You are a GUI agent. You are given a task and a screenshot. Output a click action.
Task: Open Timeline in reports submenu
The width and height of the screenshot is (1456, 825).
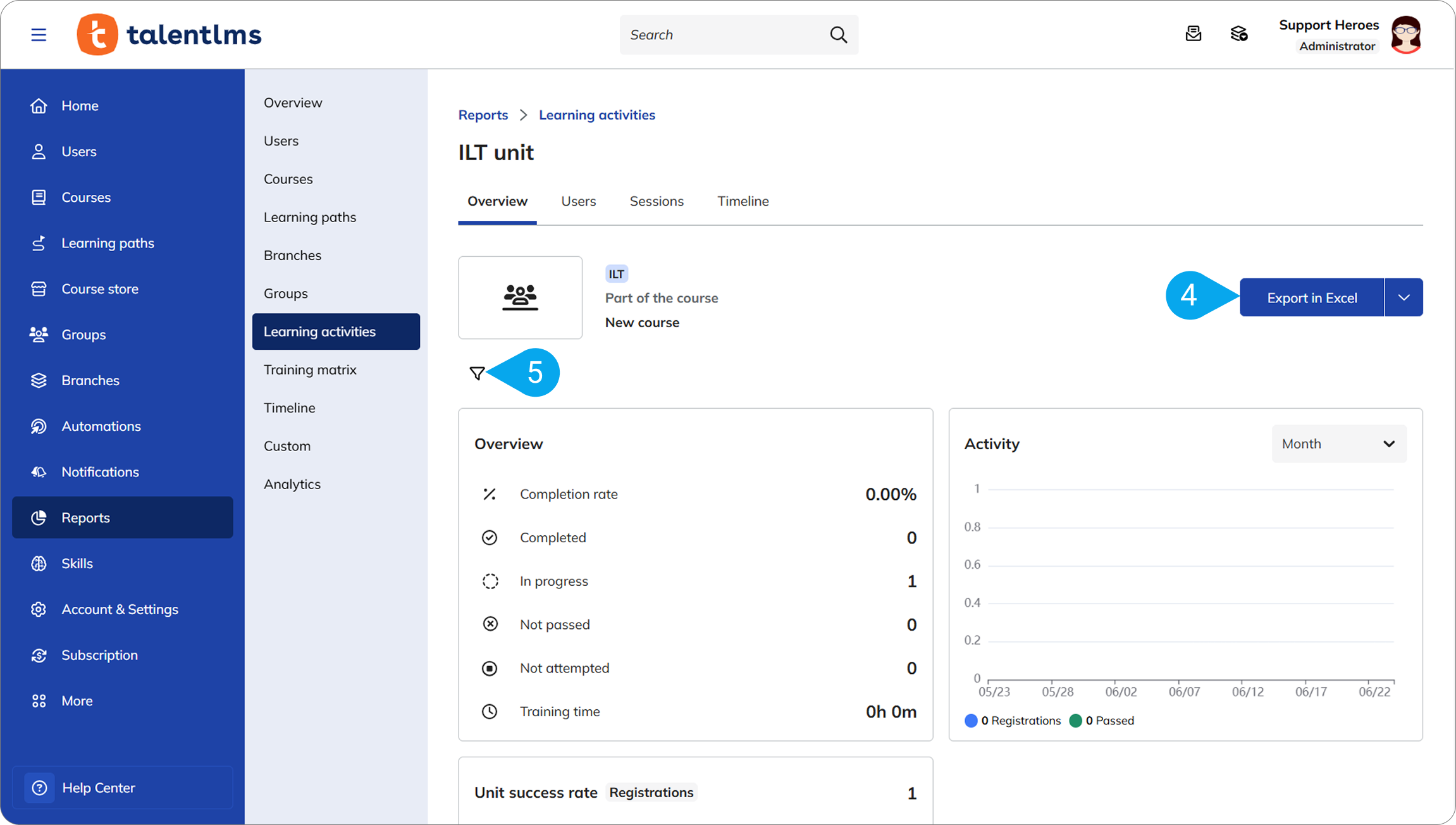click(x=289, y=408)
